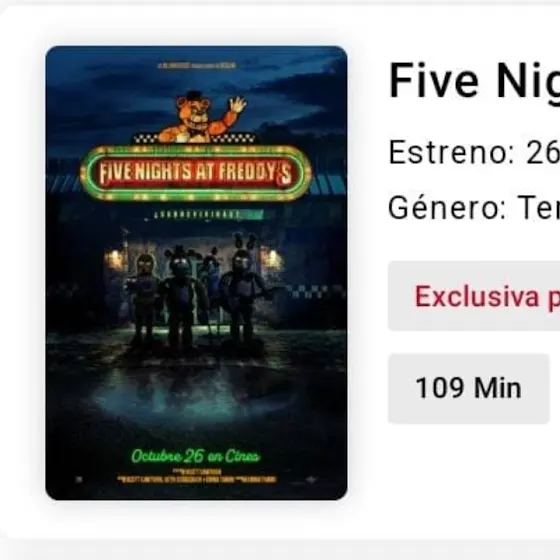Click the waving Freddy bear on the poster

(202, 116)
